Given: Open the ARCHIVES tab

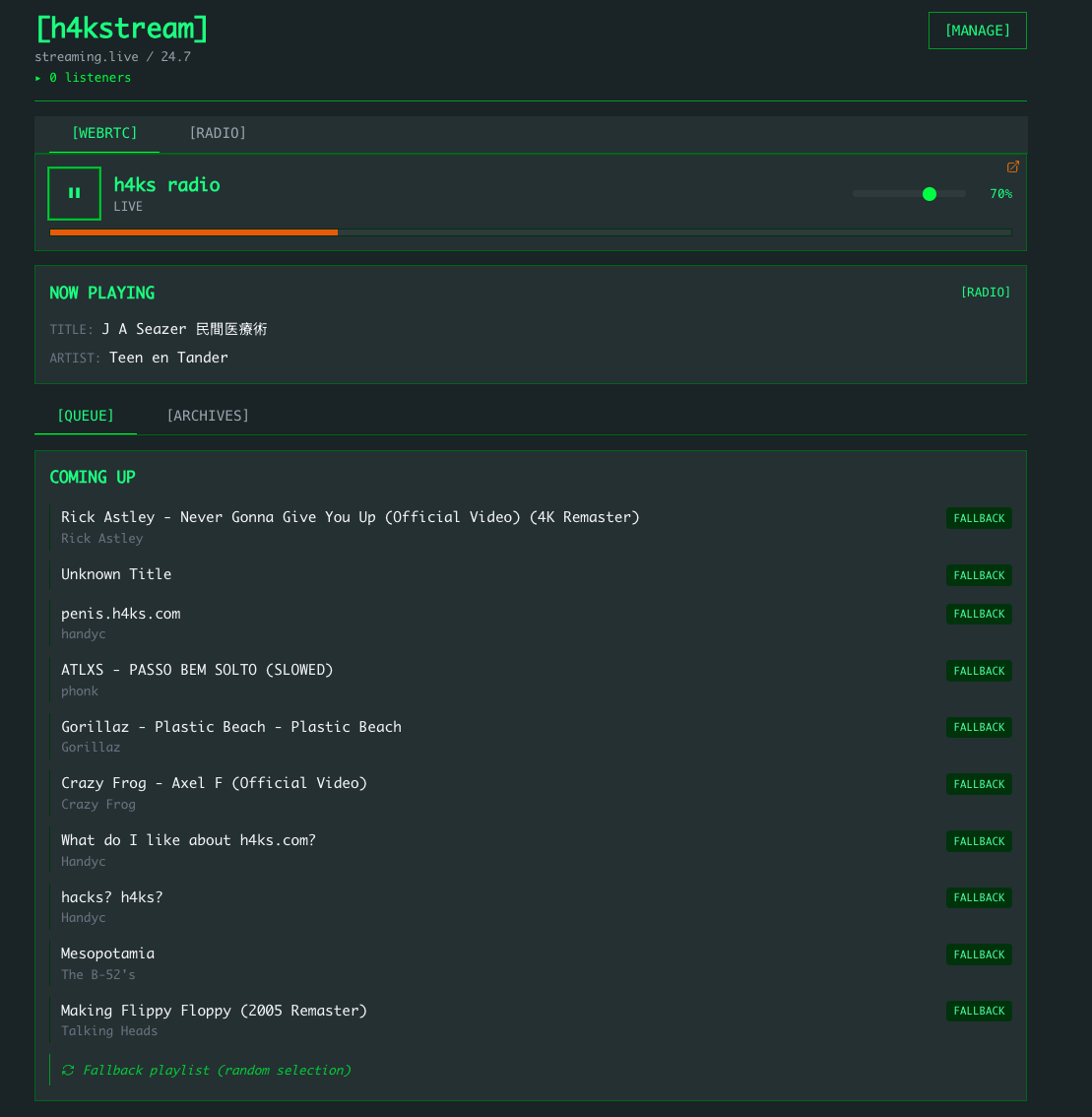Looking at the screenshot, I should 207,416.
